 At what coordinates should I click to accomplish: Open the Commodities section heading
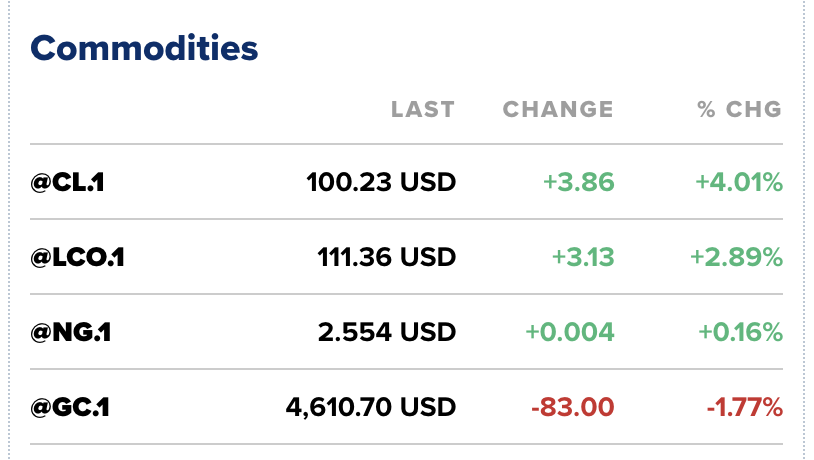pyautogui.click(x=144, y=47)
